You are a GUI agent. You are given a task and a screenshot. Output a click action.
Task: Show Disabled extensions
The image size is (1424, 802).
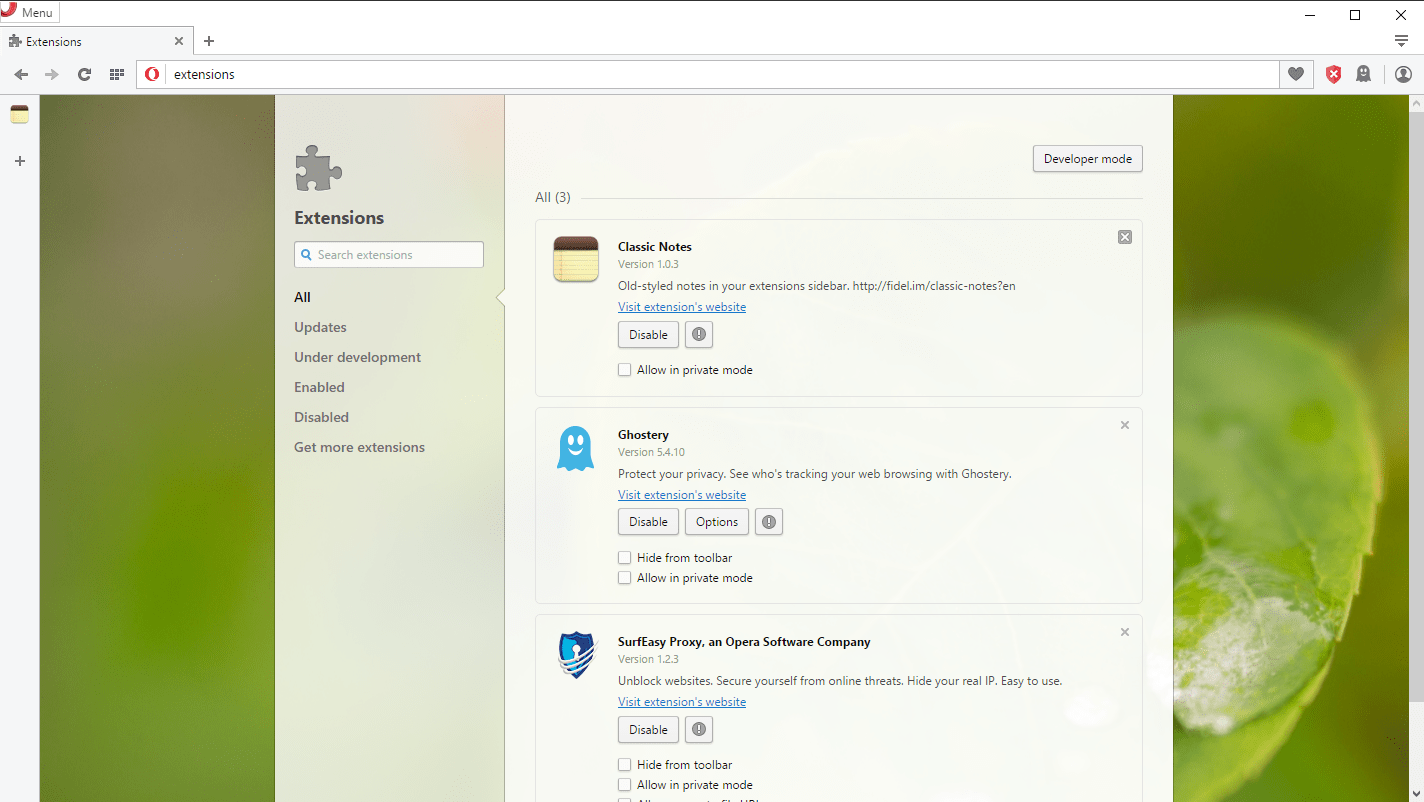pyautogui.click(x=321, y=417)
